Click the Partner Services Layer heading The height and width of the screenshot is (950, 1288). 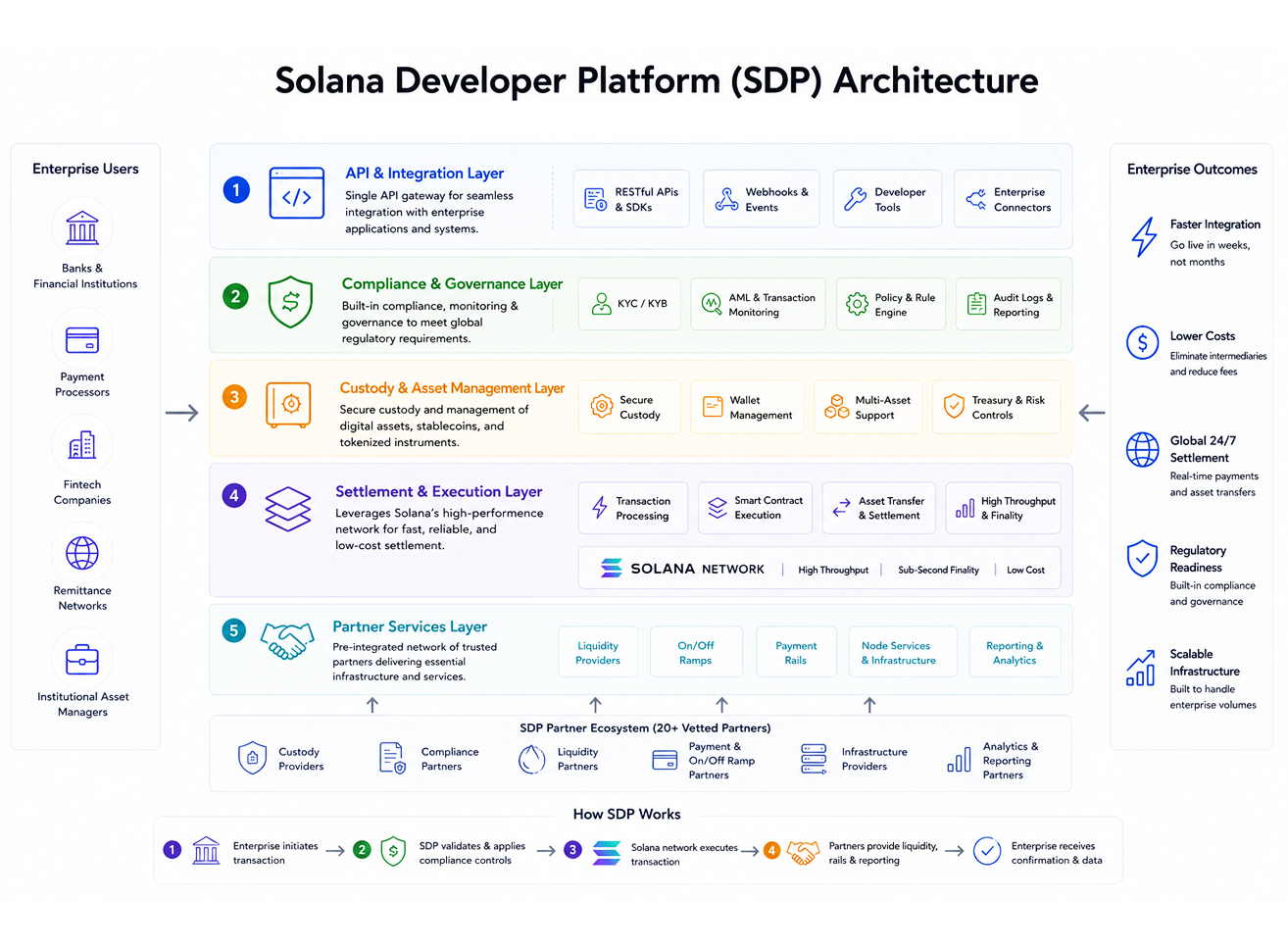tap(410, 626)
